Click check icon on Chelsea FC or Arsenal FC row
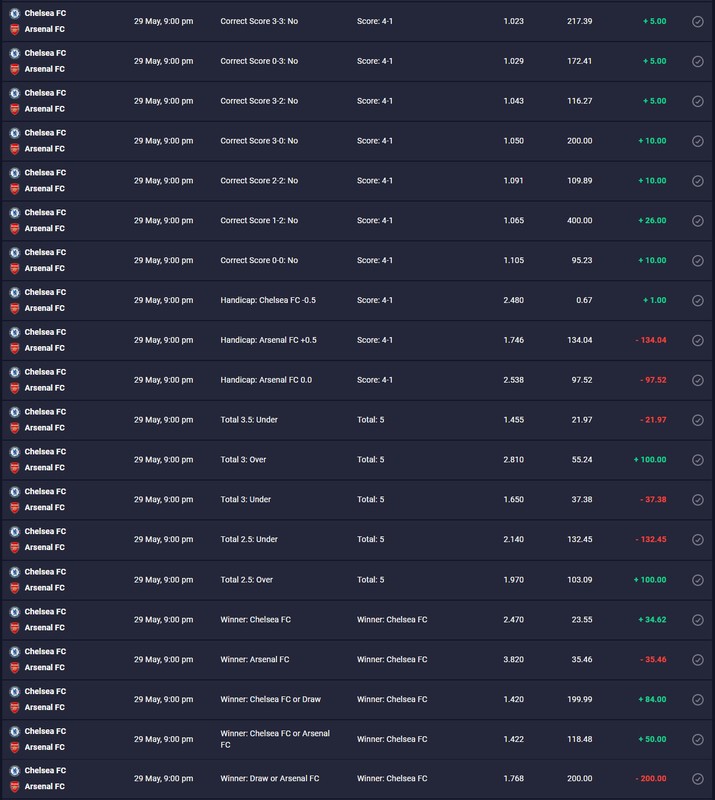 click(697, 739)
